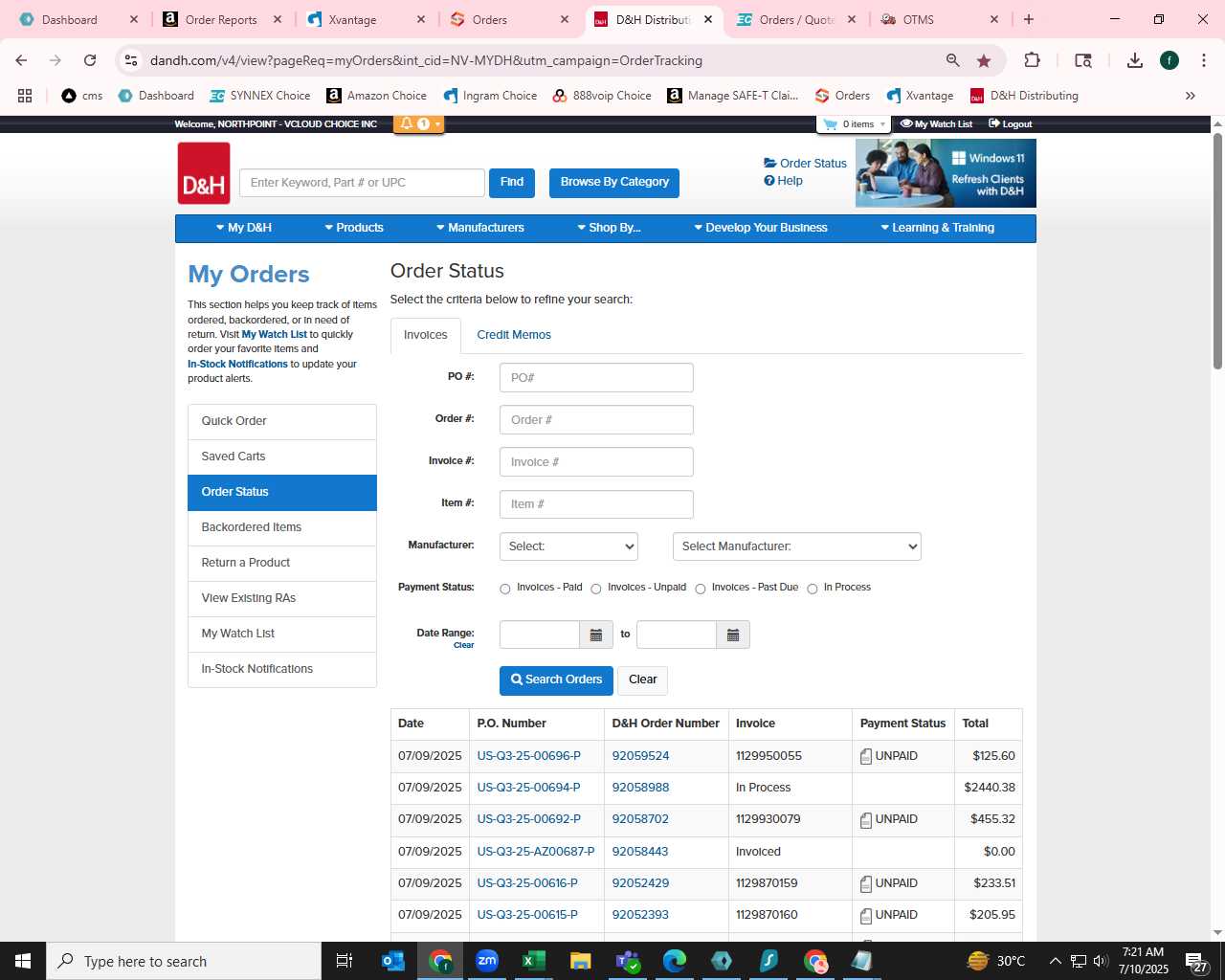Select the Invoices tab
Viewport: 1225px width, 980px height.
(426, 335)
